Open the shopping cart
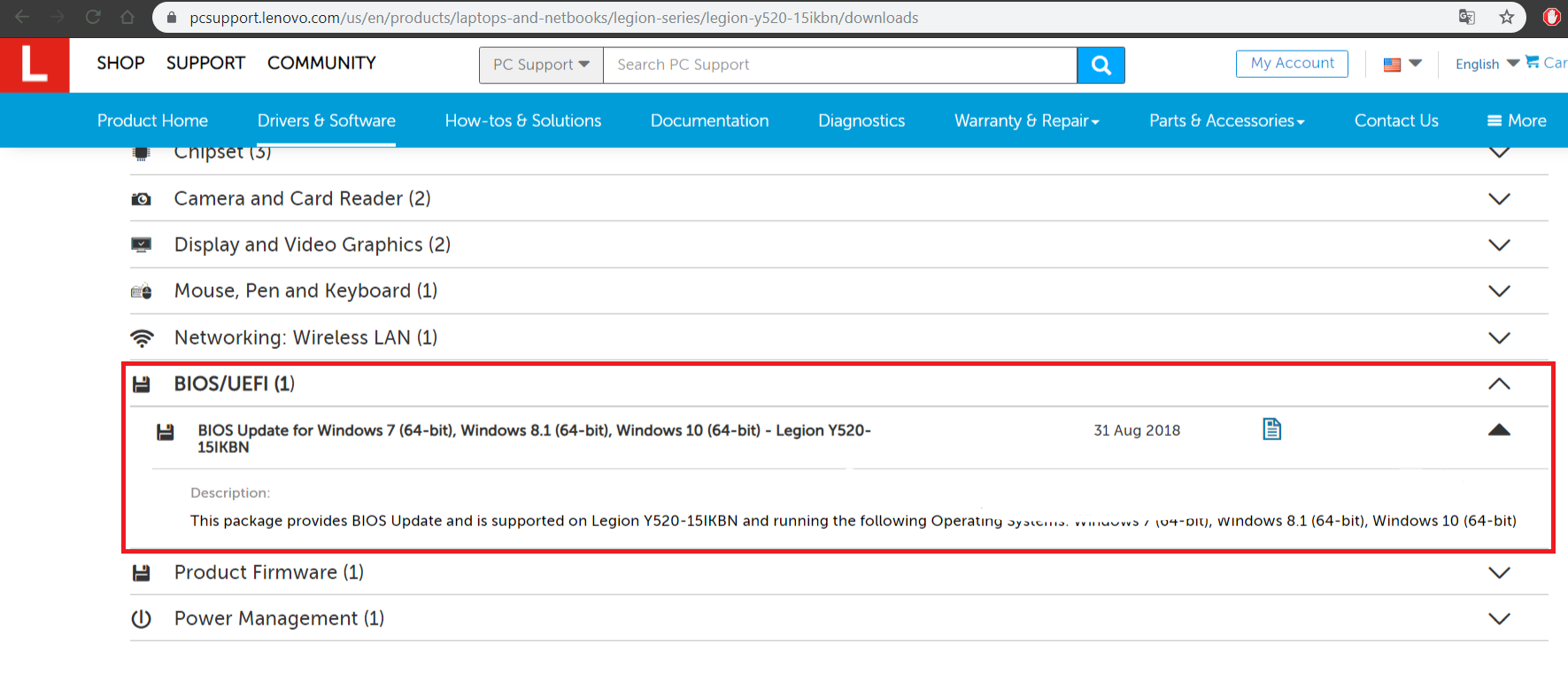Screen dimensions: 1568x690 [x=1546, y=63]
